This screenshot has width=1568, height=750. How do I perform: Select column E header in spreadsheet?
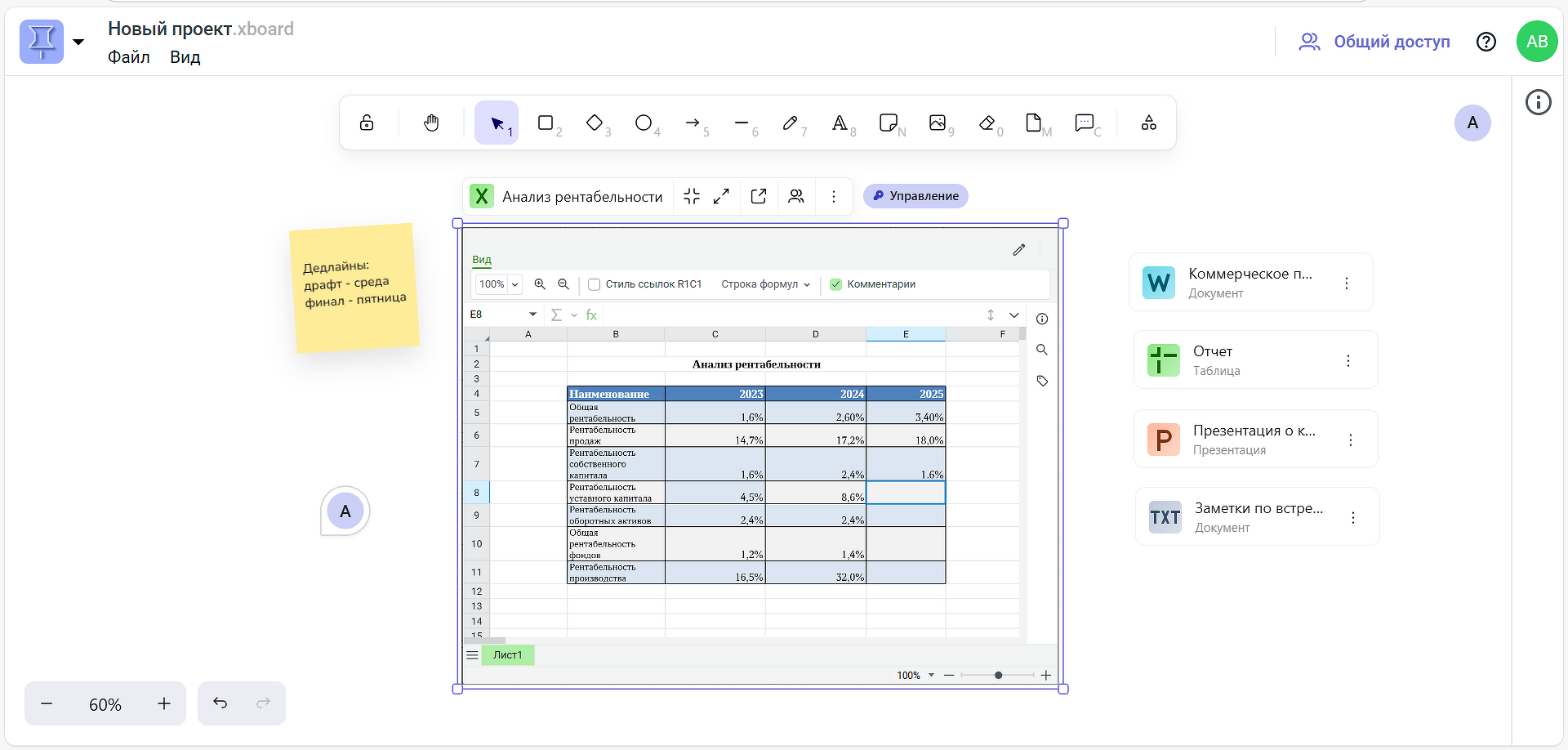pos(906,334)
